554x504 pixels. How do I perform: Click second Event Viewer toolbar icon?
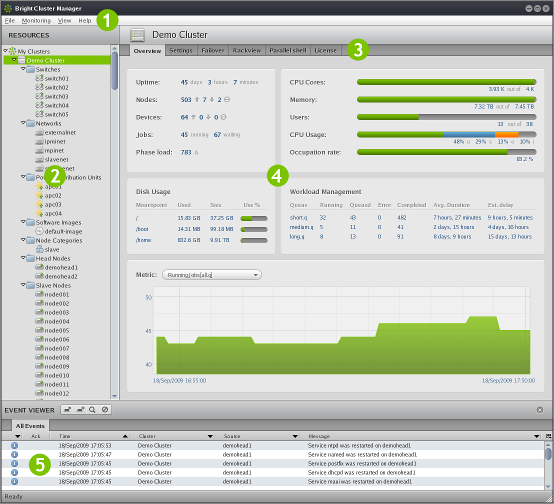point(80,410)
